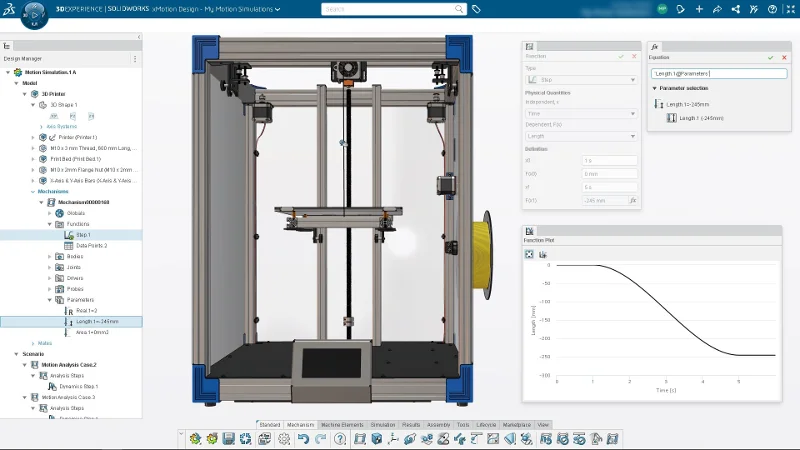Click the Save icon in bottom toolbar
800x450 pixels.
coord(229,439)
